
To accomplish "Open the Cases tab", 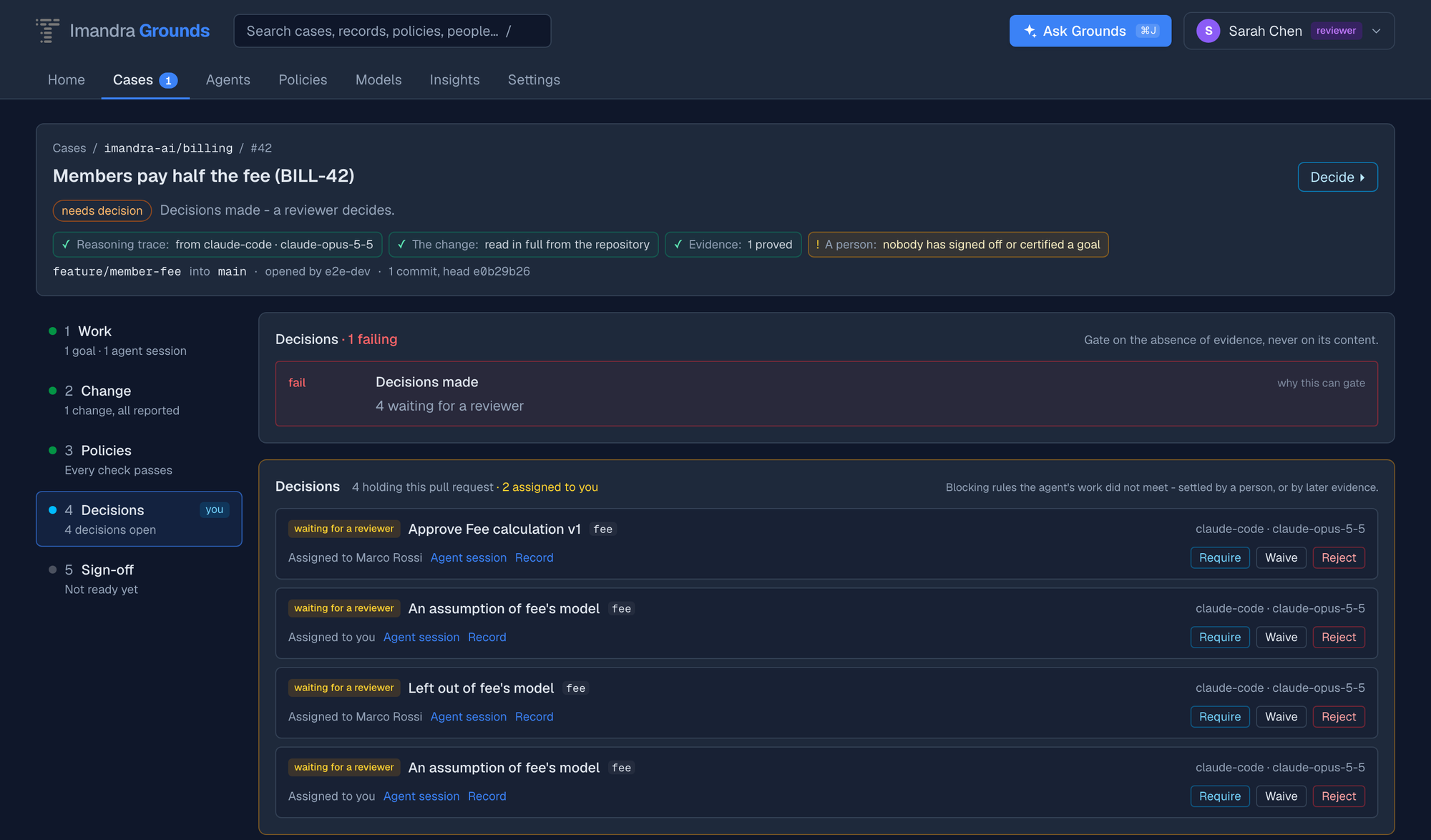I will (x=145, y=80).
